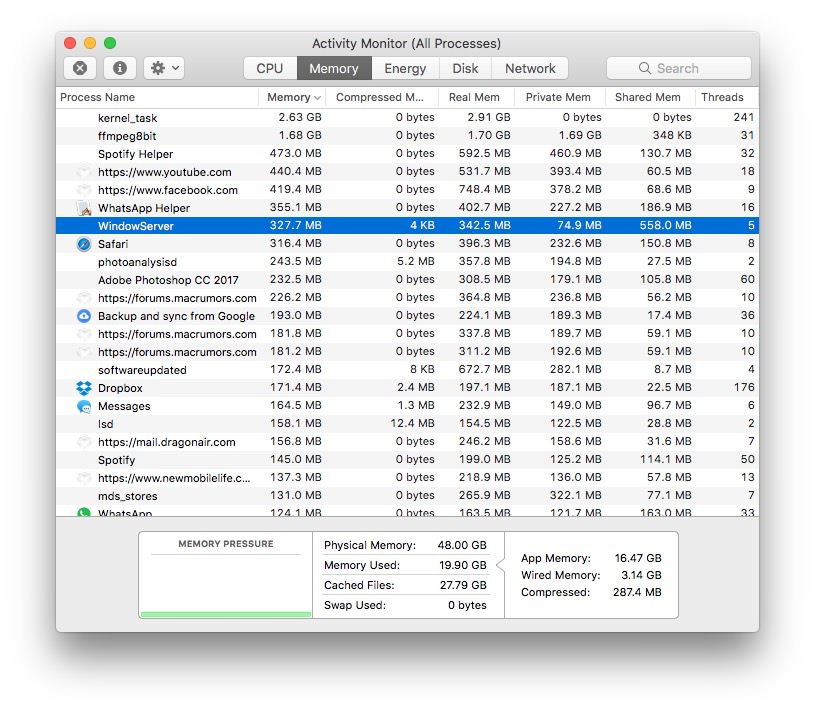Click the Safari compass icon
Image resolution: width=815 pixels, height=712 pixels.
[84, 244]
